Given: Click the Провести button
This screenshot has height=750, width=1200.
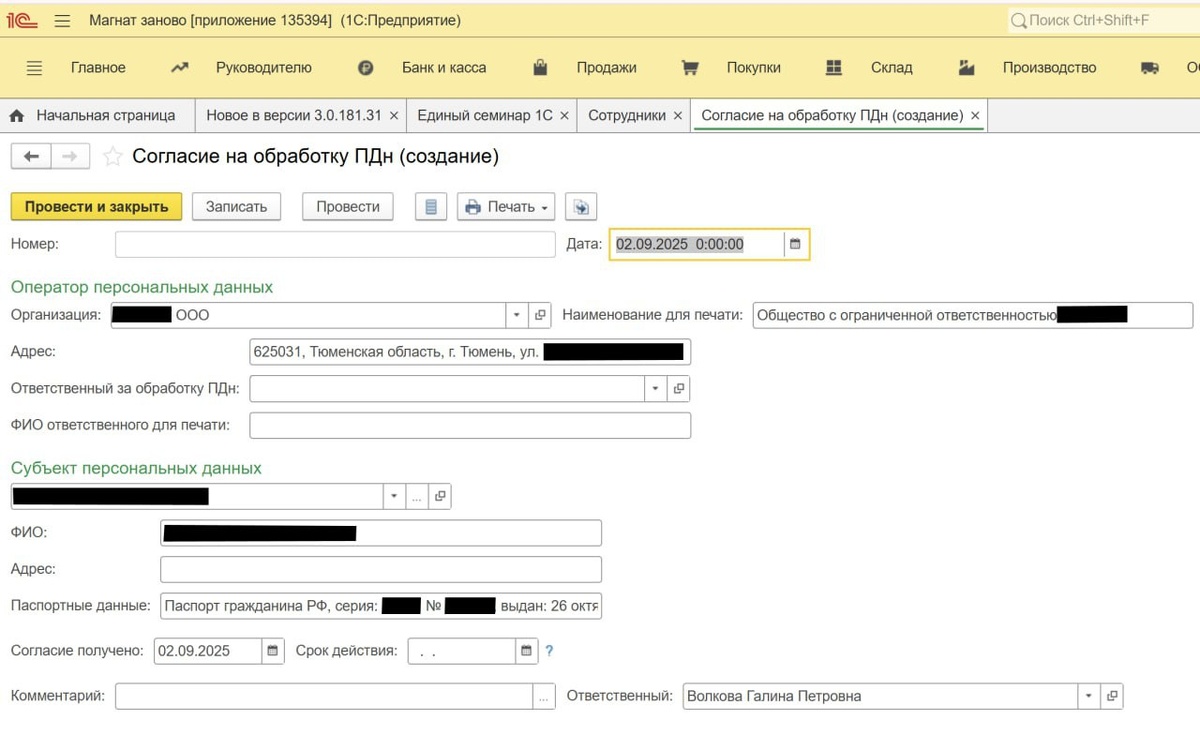Looking at the screenshot, I should (x=348, y=207).
